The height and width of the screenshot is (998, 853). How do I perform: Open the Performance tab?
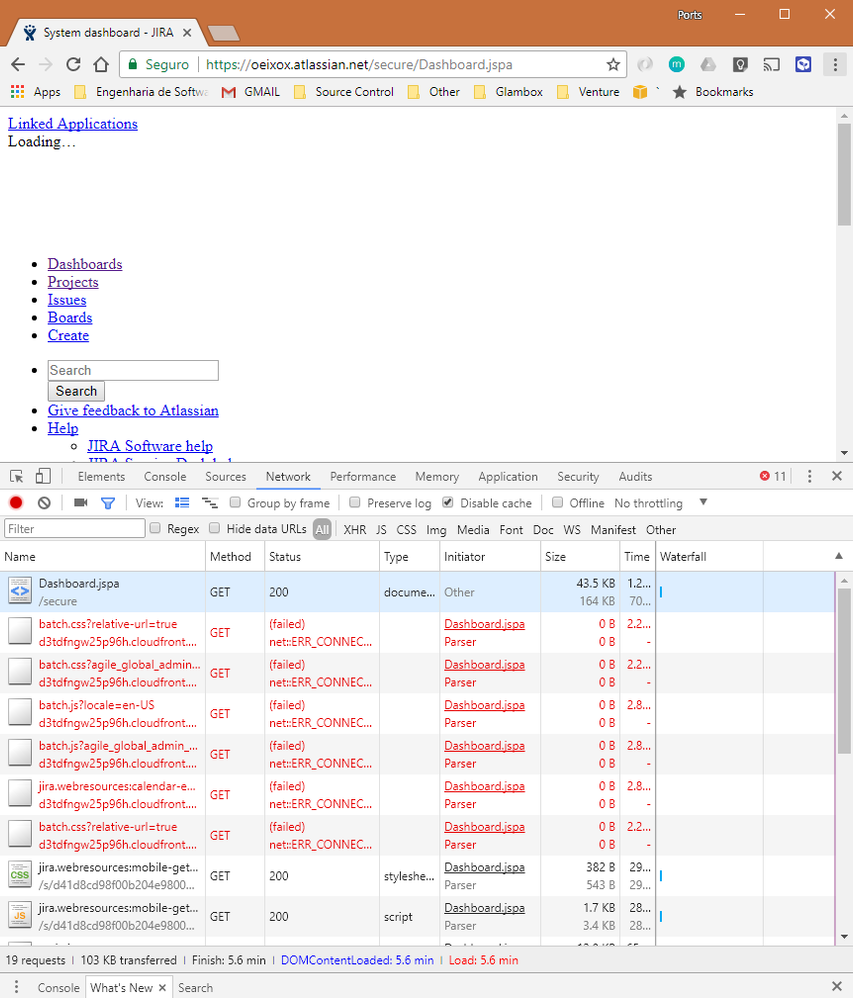(x=363, y=477)
